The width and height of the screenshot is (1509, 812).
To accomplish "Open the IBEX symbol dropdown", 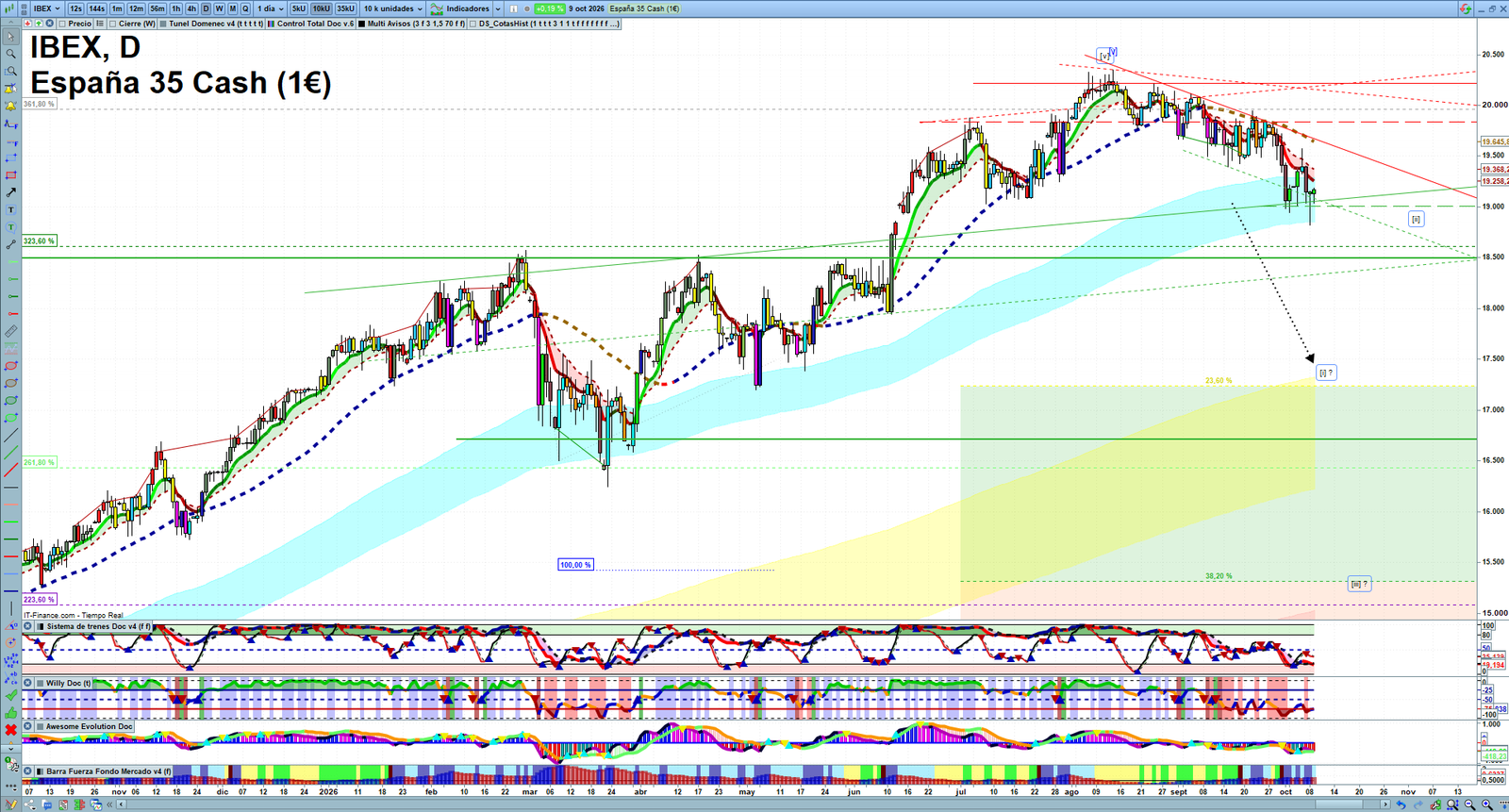I will click(47, 8).
